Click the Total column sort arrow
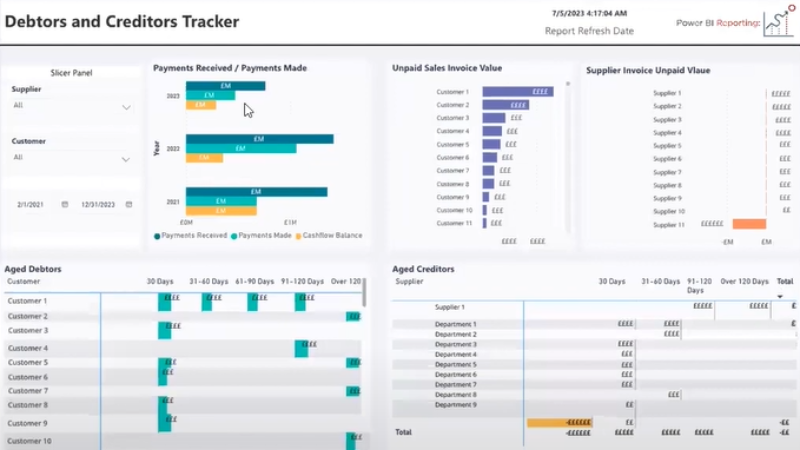The image size is (800, 450). (780, 296)
